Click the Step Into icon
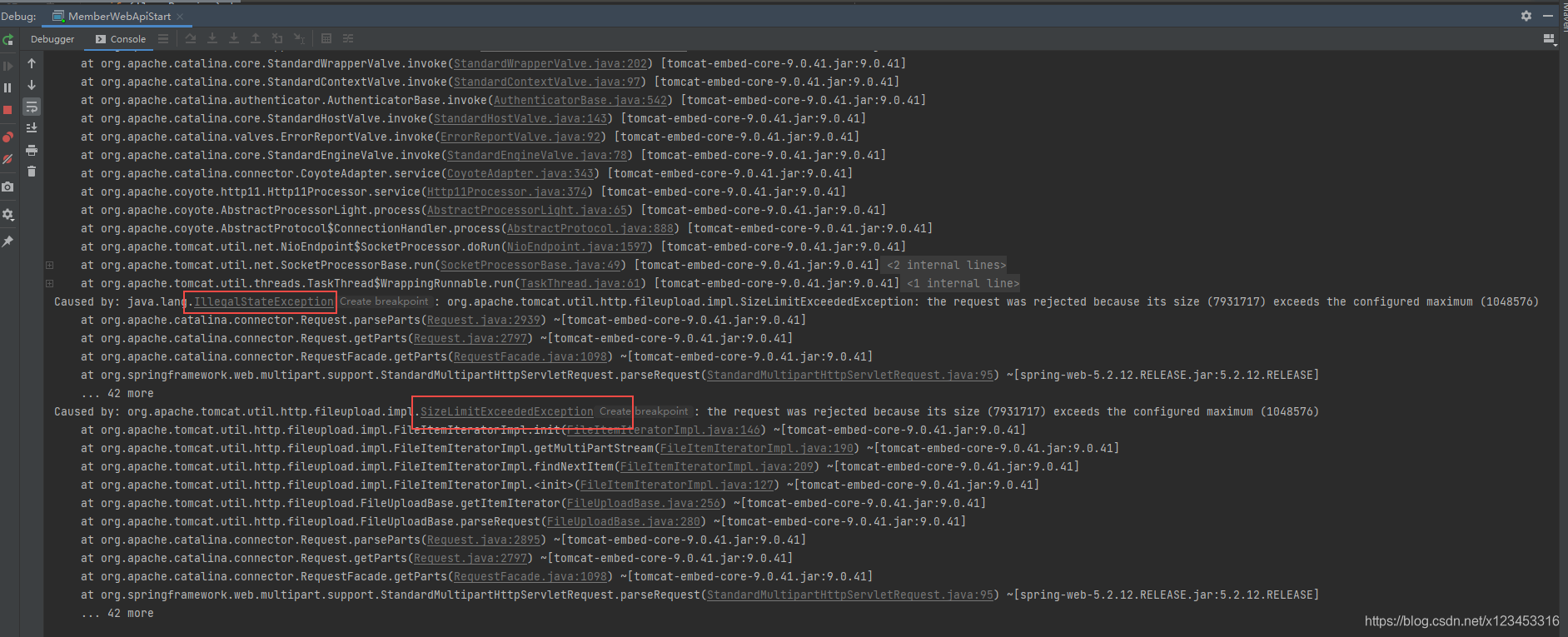 pos(212,38)
